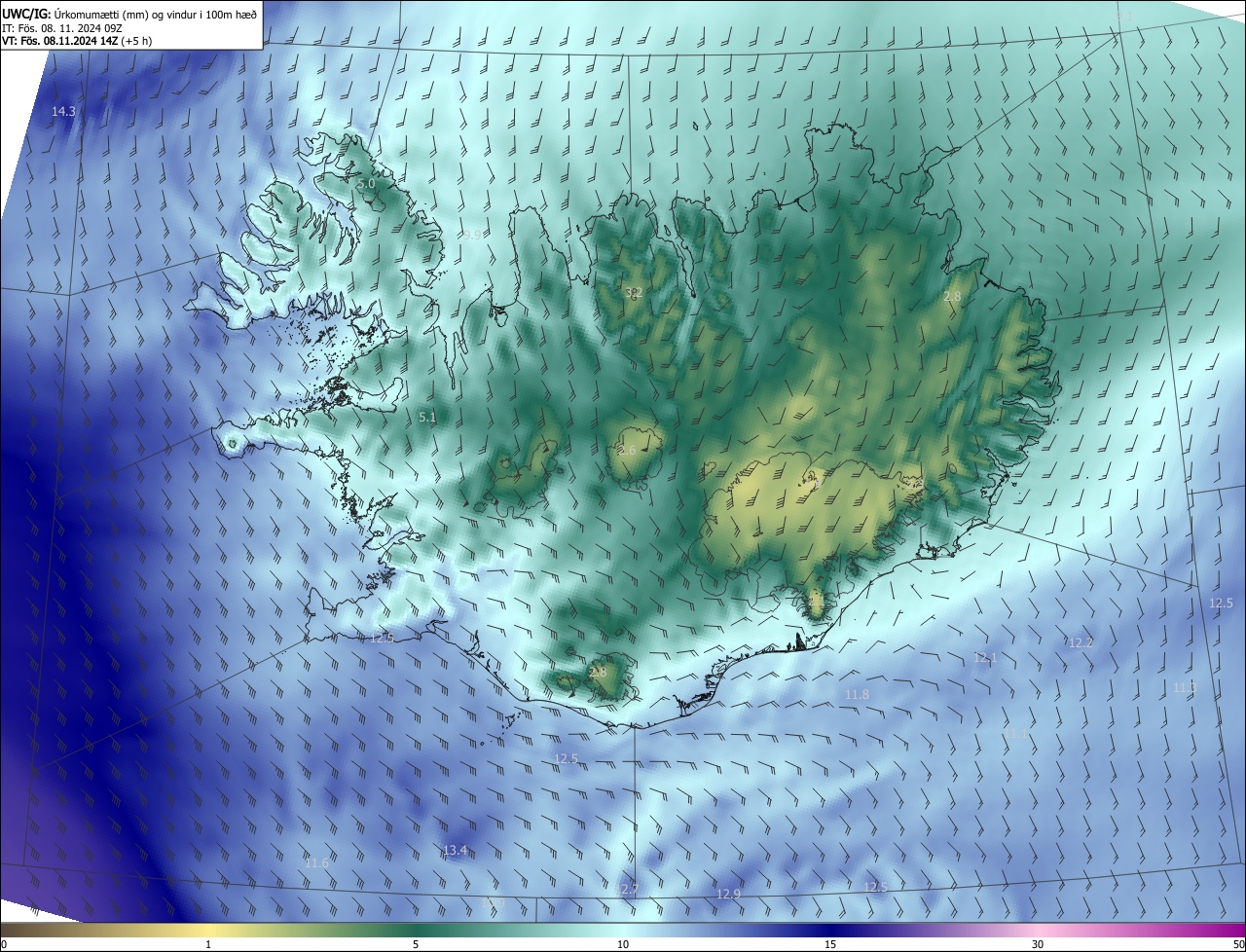Click the 2.8 label on the southern glacier
The width and height of the screenshot is (1246, 952).
598,672
